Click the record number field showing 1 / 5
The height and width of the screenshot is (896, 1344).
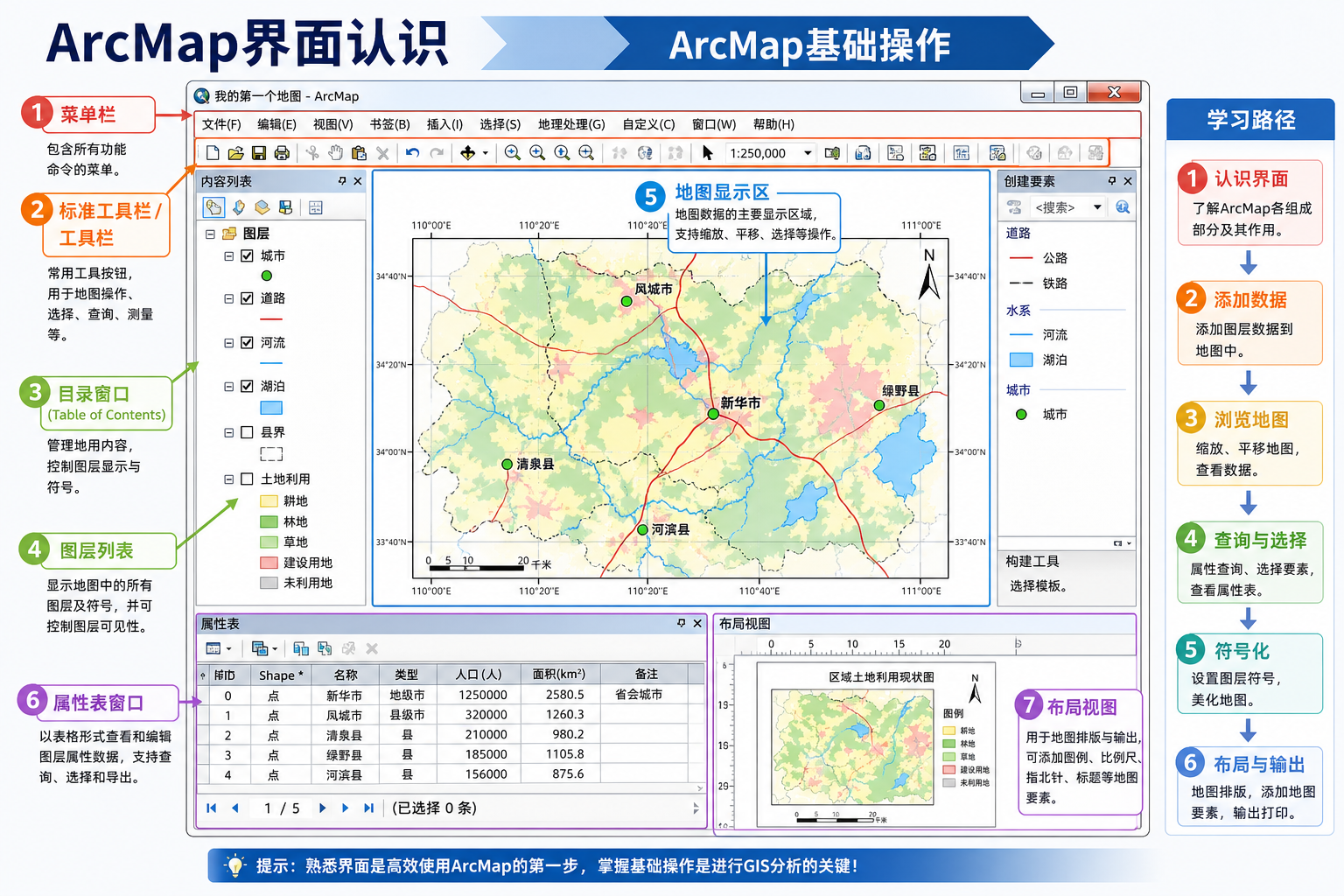(x=282, y=808)
